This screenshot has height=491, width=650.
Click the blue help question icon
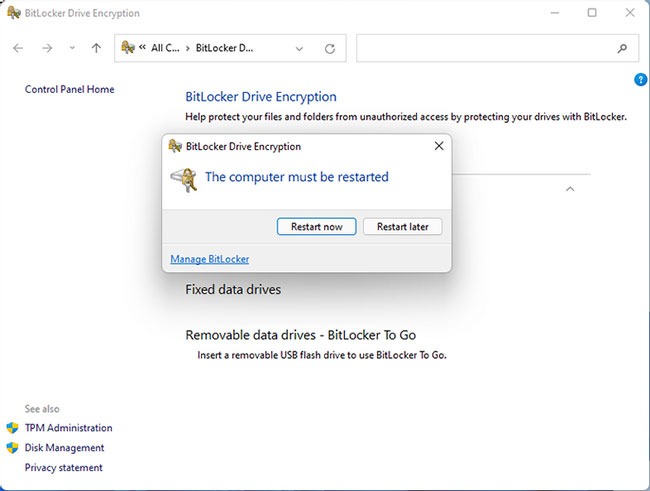pos(640,79)
